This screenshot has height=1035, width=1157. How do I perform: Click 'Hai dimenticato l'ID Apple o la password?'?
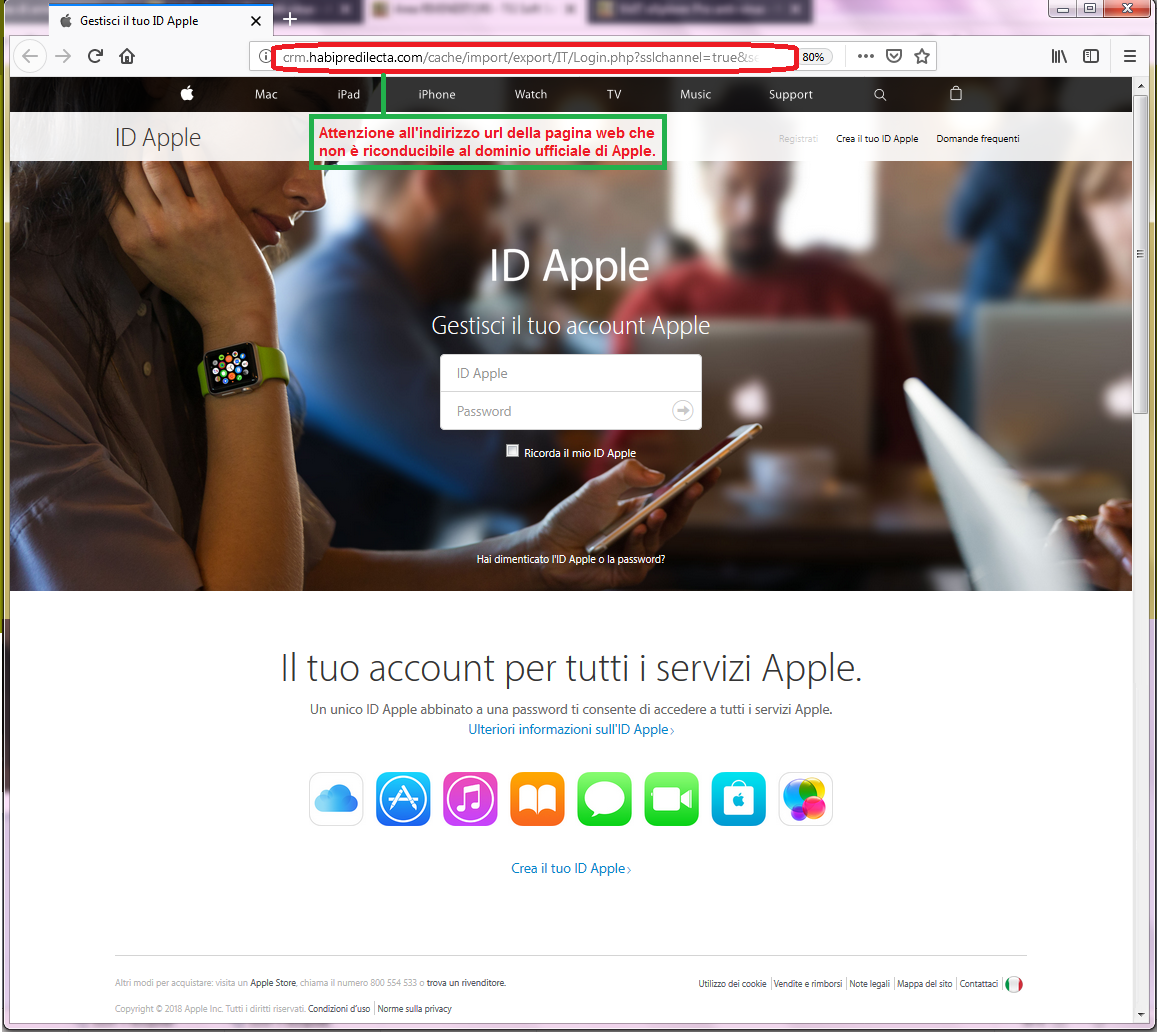[570, 559]
